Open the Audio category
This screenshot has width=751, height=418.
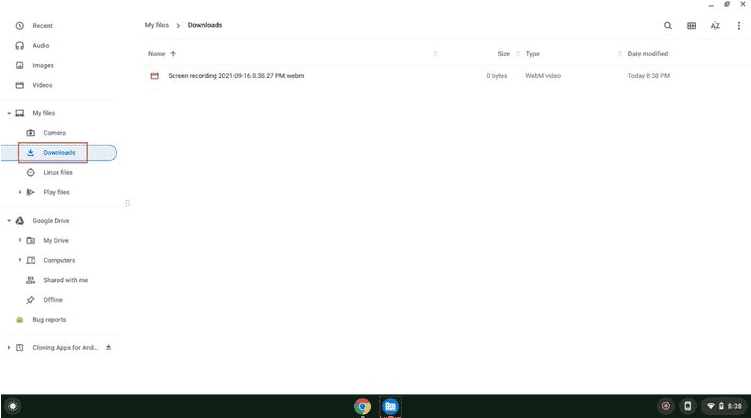point(41,45)
